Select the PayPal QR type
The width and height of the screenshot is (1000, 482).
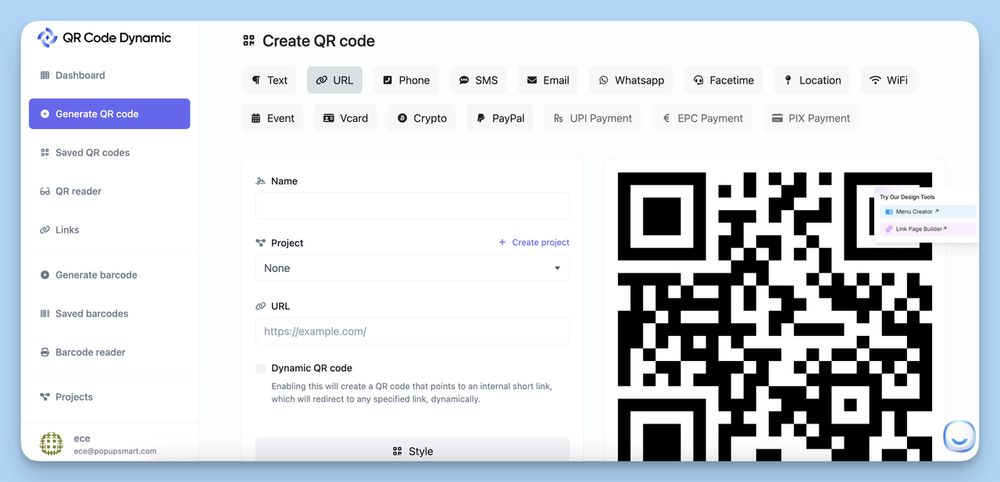pos(500,118)
